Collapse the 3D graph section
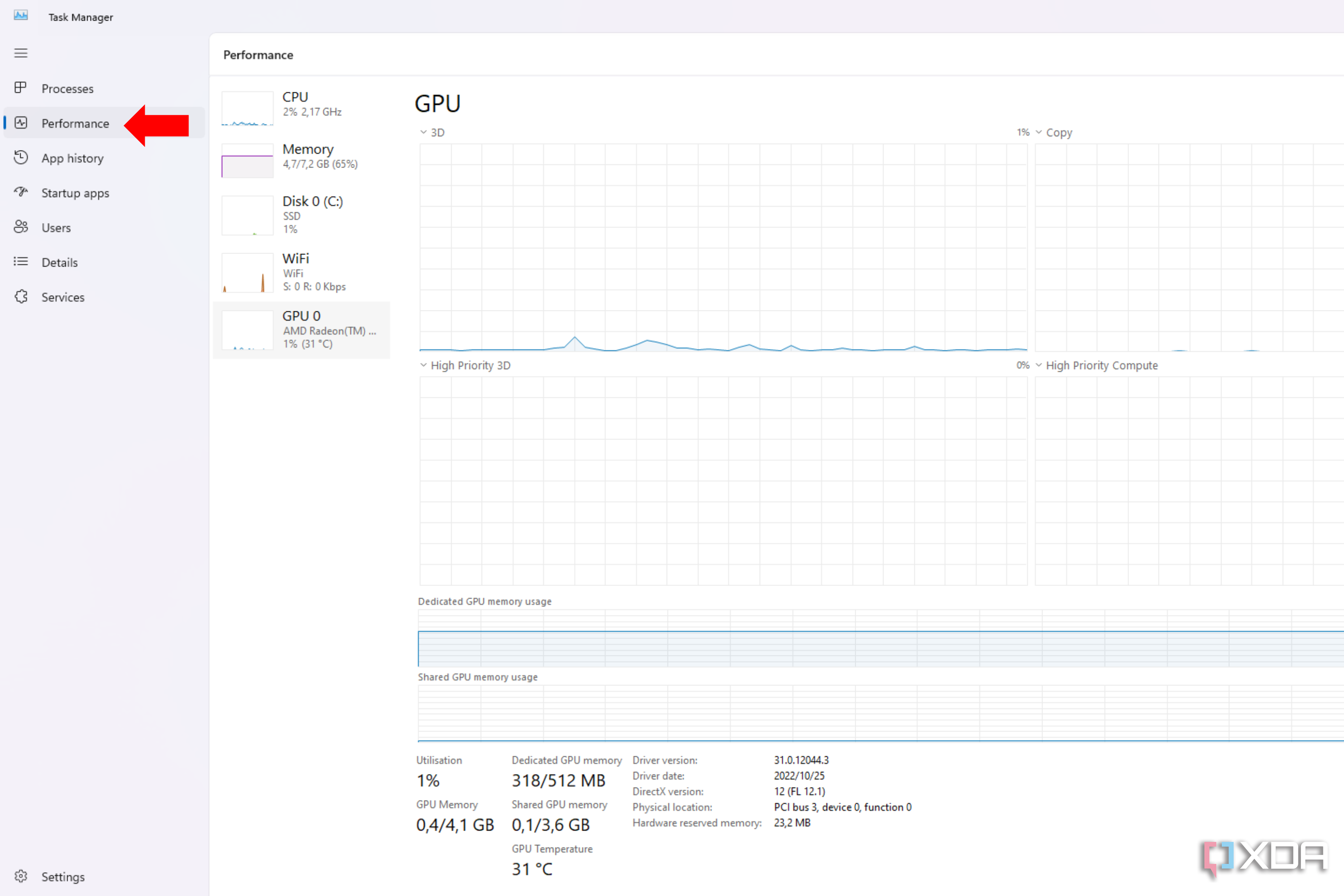 click(x=423, y=132)
